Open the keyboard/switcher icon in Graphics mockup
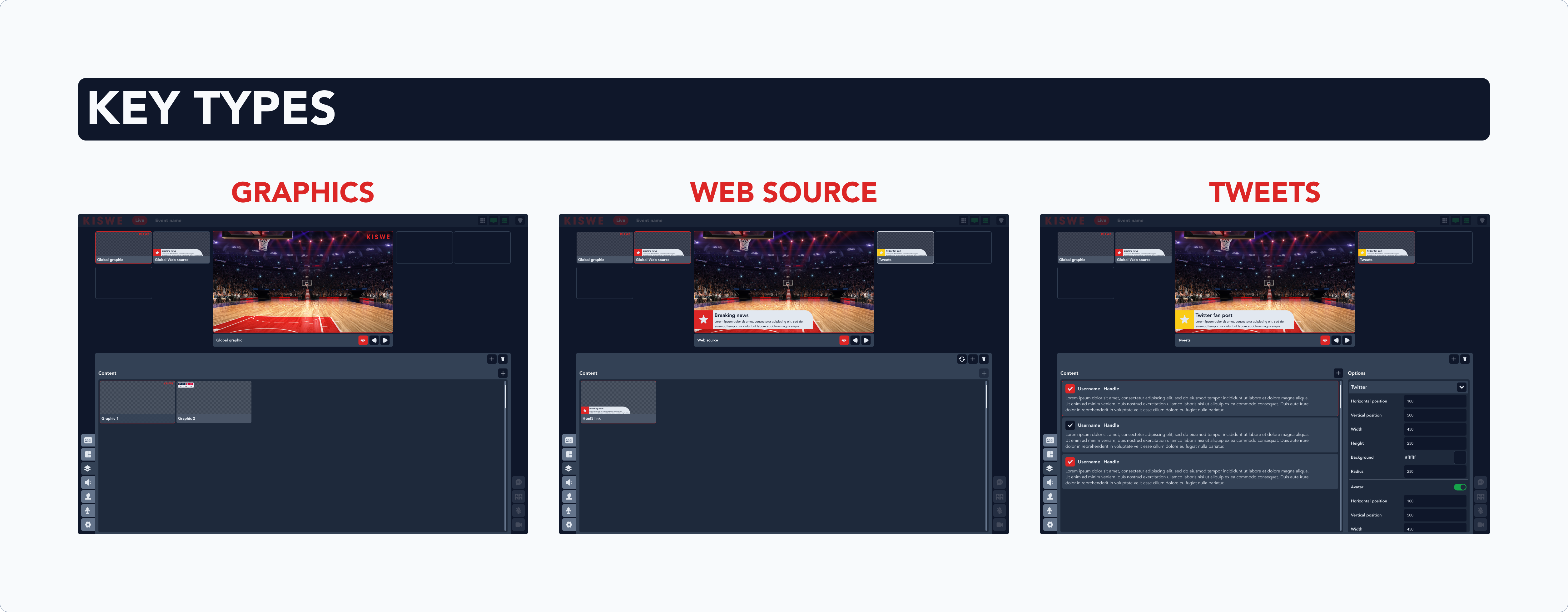 [88, 441]
